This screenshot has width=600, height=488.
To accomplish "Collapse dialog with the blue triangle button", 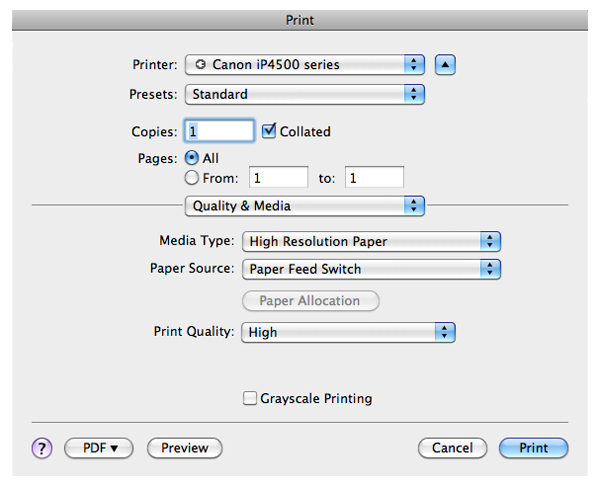I will tap(445, 64).
